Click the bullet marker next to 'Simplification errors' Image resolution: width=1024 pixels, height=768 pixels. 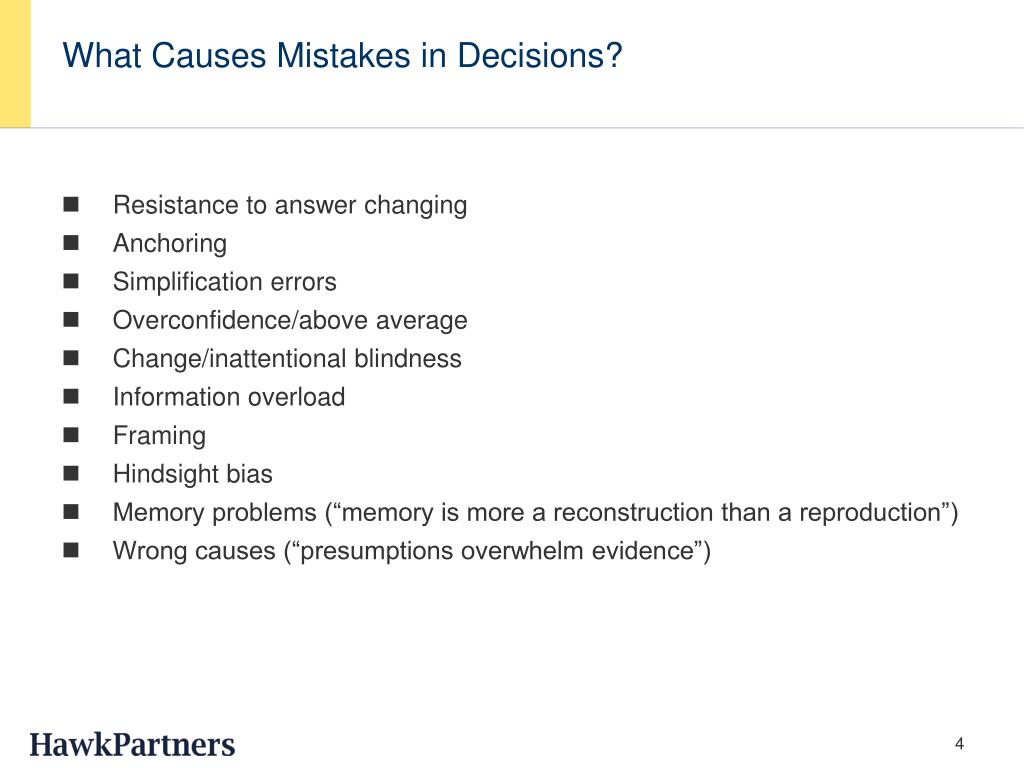[71, 281]
